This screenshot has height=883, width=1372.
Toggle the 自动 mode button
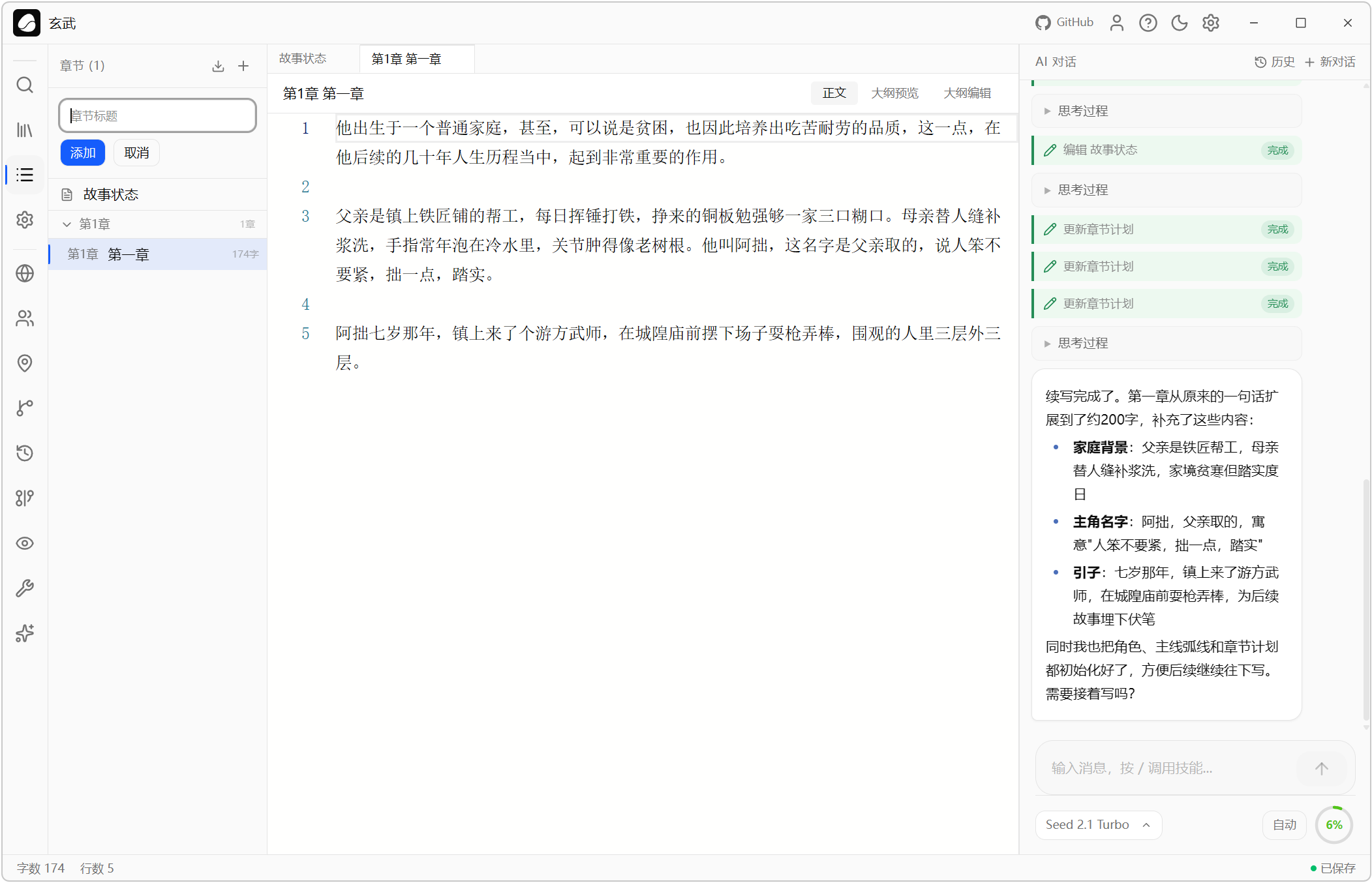click(1285, 825)
